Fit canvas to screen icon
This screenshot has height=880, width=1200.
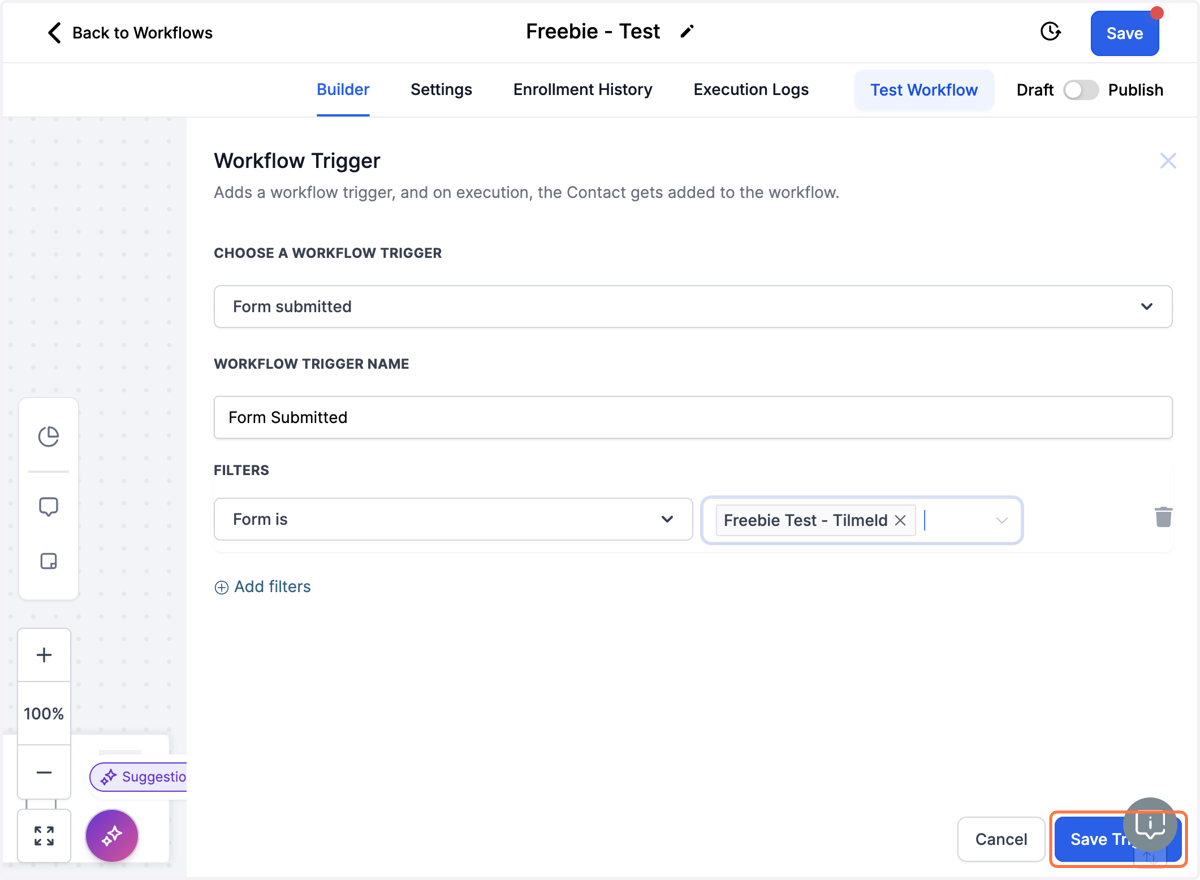click(44, 836)
